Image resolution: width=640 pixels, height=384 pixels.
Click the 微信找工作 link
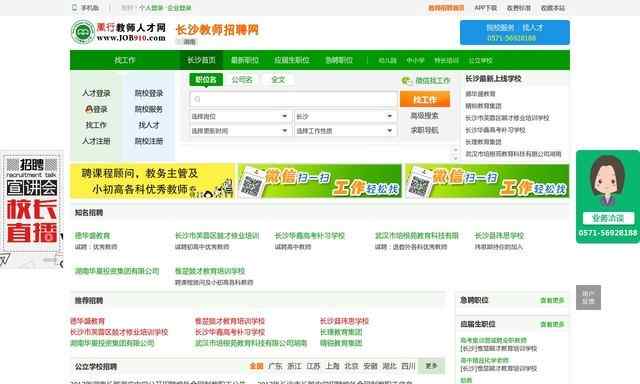[432, 81]
